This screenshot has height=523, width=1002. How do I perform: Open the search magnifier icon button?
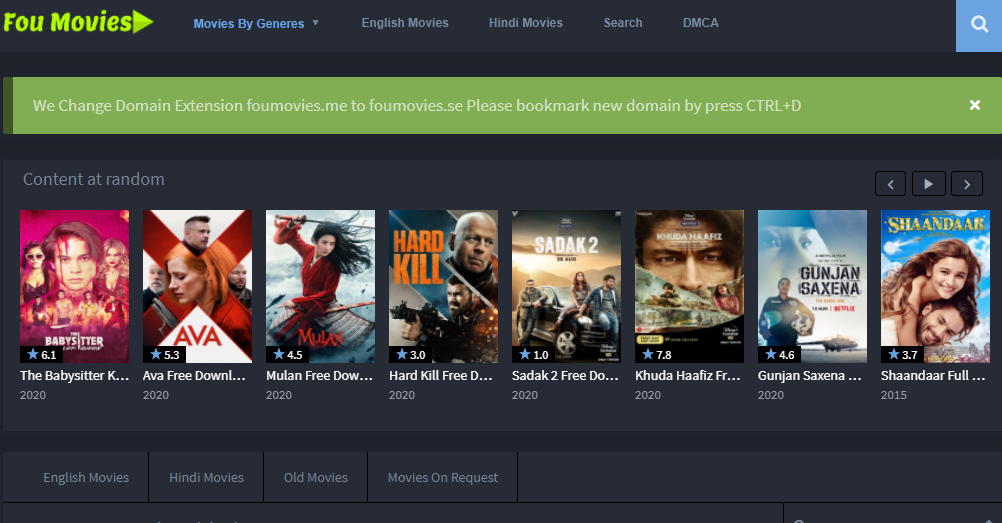pyautogui.click(x=979, y=25)
